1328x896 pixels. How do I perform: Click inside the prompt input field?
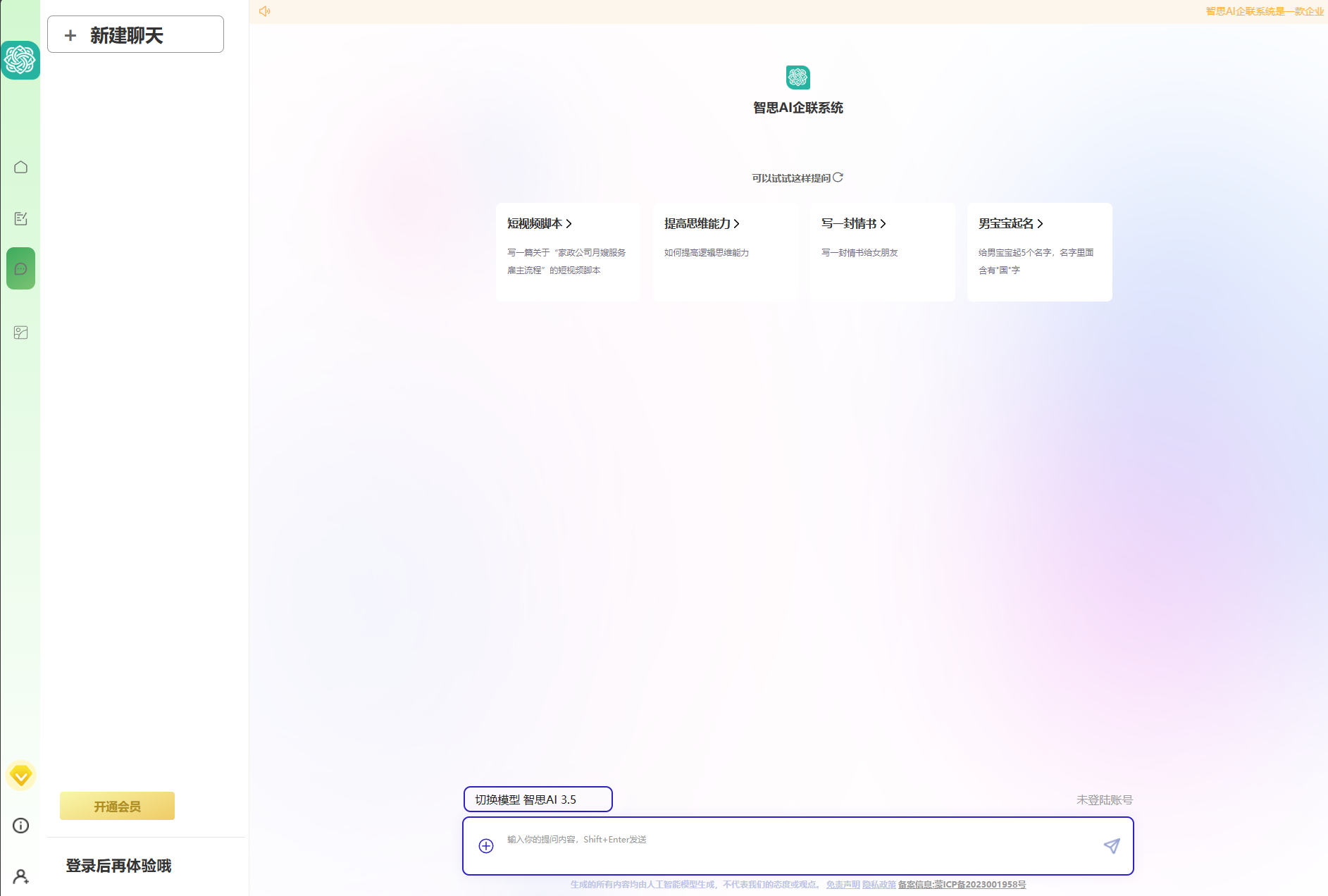click(775, 839)
